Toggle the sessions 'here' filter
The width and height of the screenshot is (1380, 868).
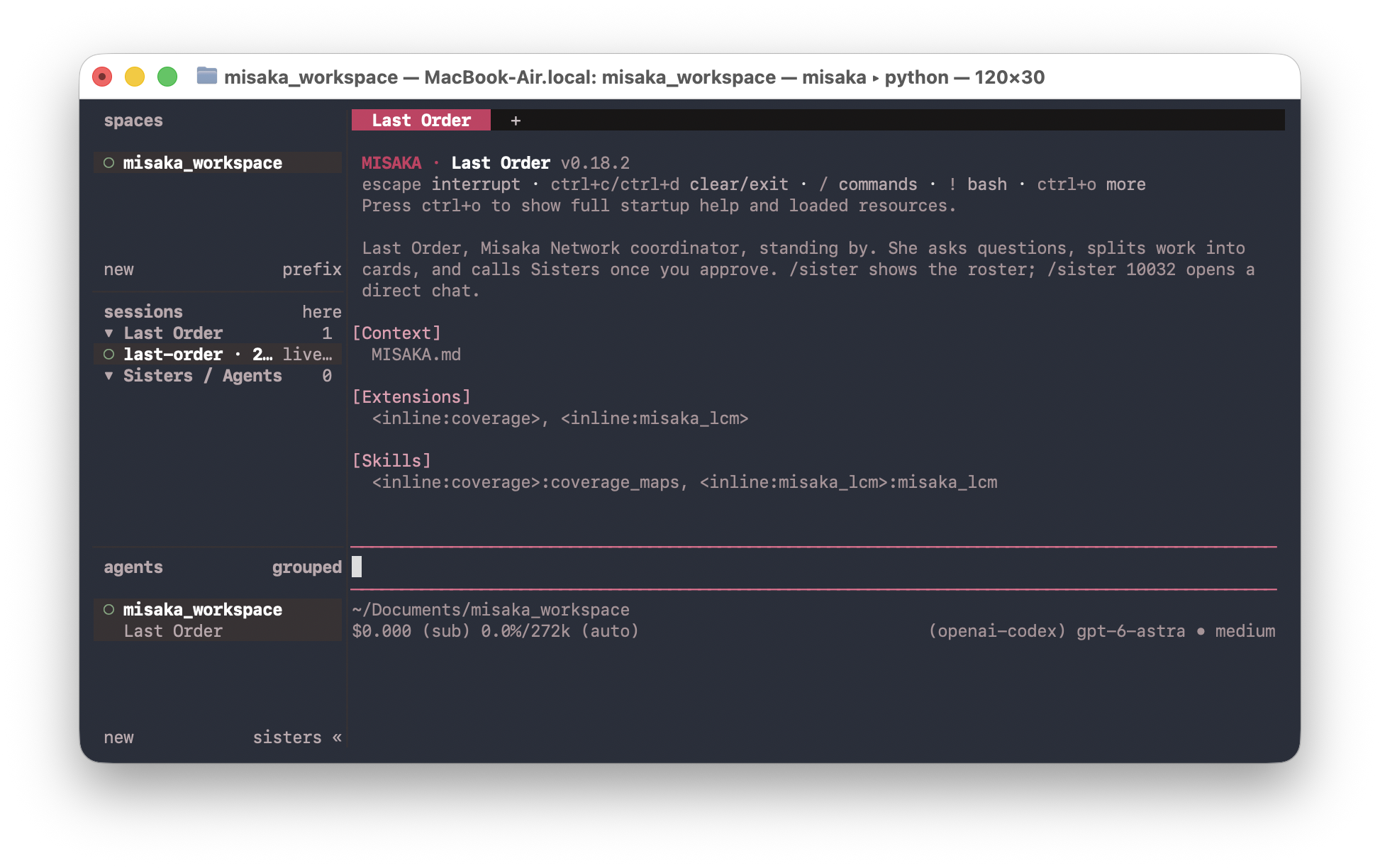(322, 312)
